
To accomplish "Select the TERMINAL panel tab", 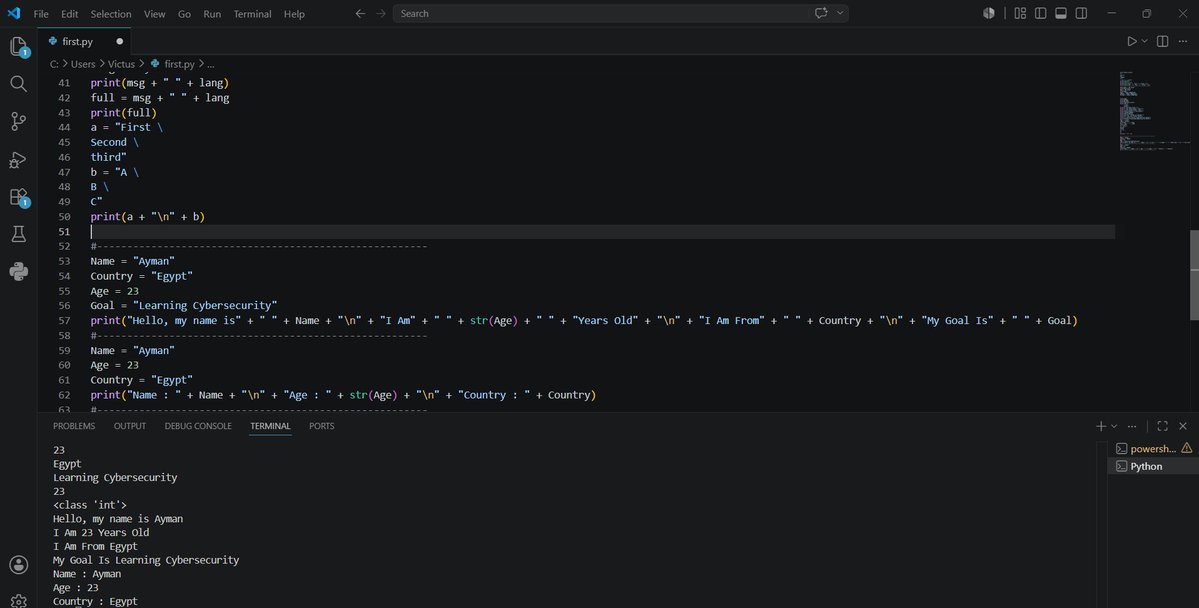I will 271,426.
